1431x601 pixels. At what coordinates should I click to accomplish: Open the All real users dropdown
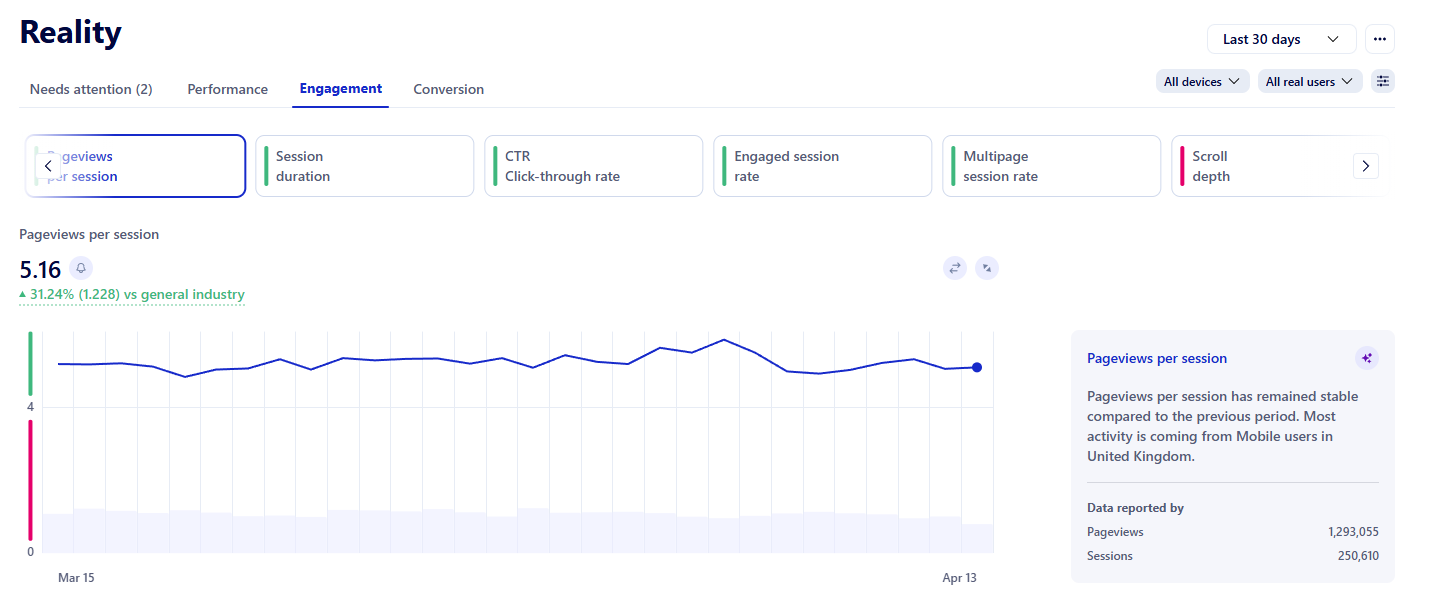pyautogui.click(x=1309, y=81)
